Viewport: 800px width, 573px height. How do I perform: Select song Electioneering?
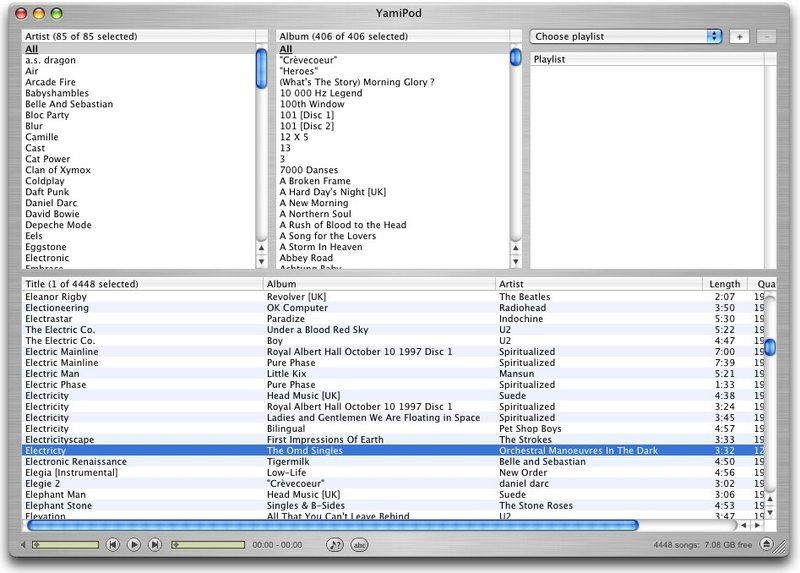coord(393,308)
